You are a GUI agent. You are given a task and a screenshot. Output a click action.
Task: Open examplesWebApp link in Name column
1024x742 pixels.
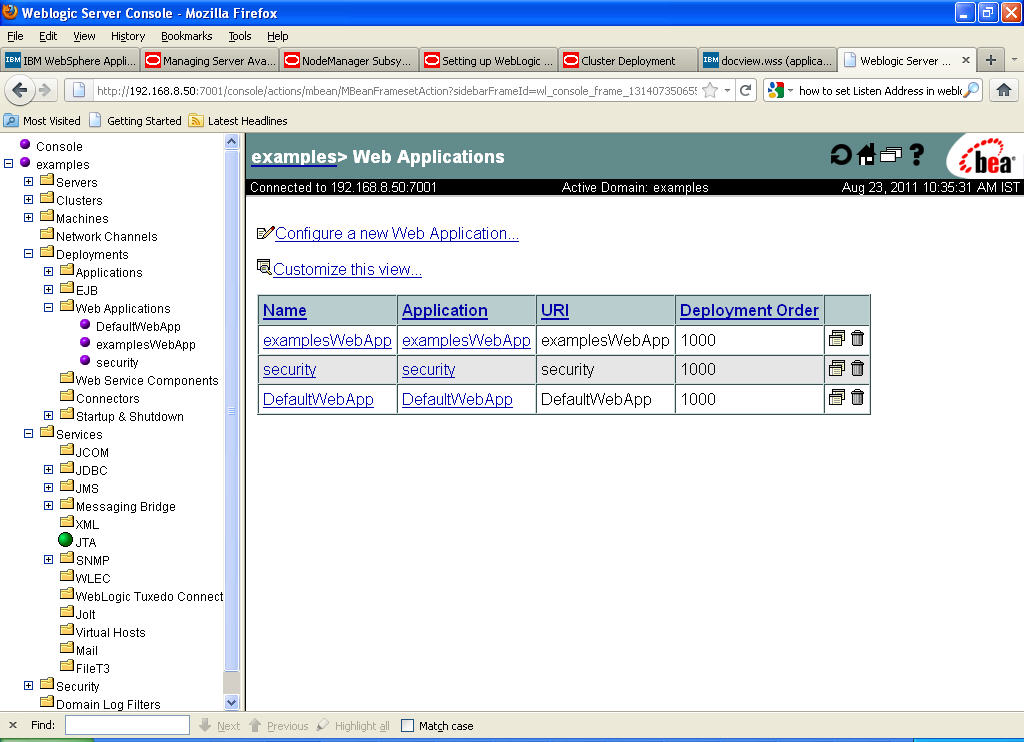coord(327,340)
